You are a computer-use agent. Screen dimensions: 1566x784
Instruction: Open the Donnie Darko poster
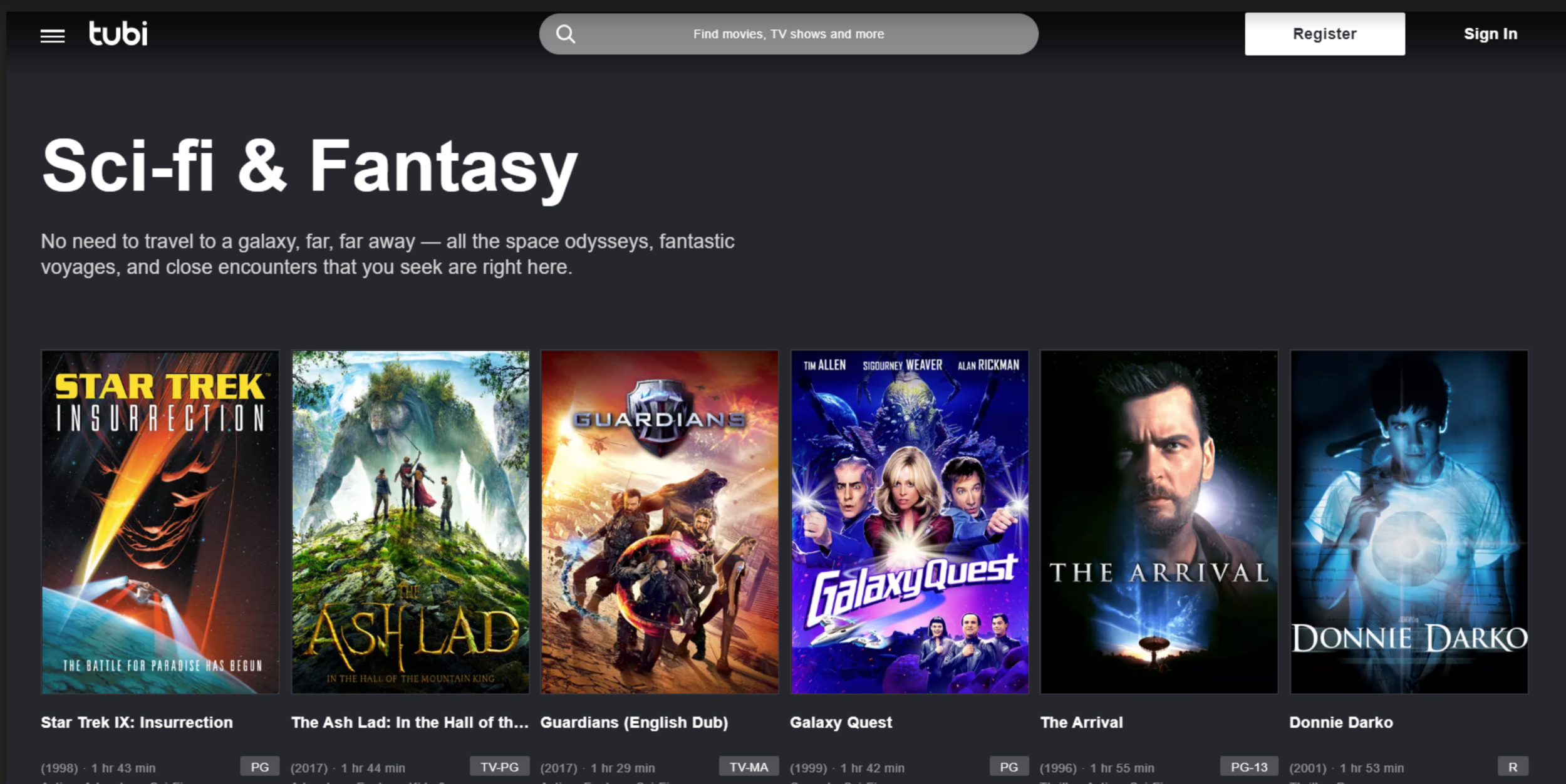pyautogui.click(x=1408, y=521)
